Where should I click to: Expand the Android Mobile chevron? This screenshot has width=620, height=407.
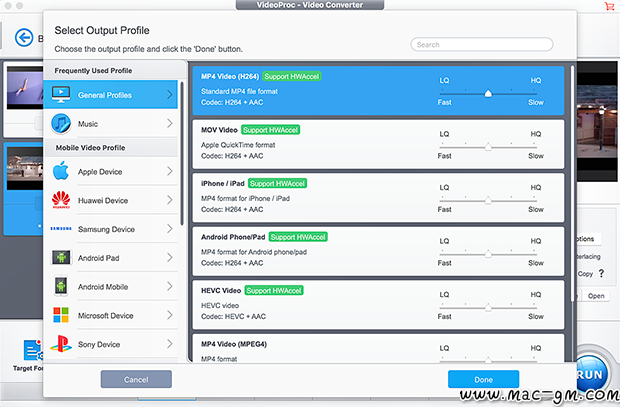tap(170, 286)
